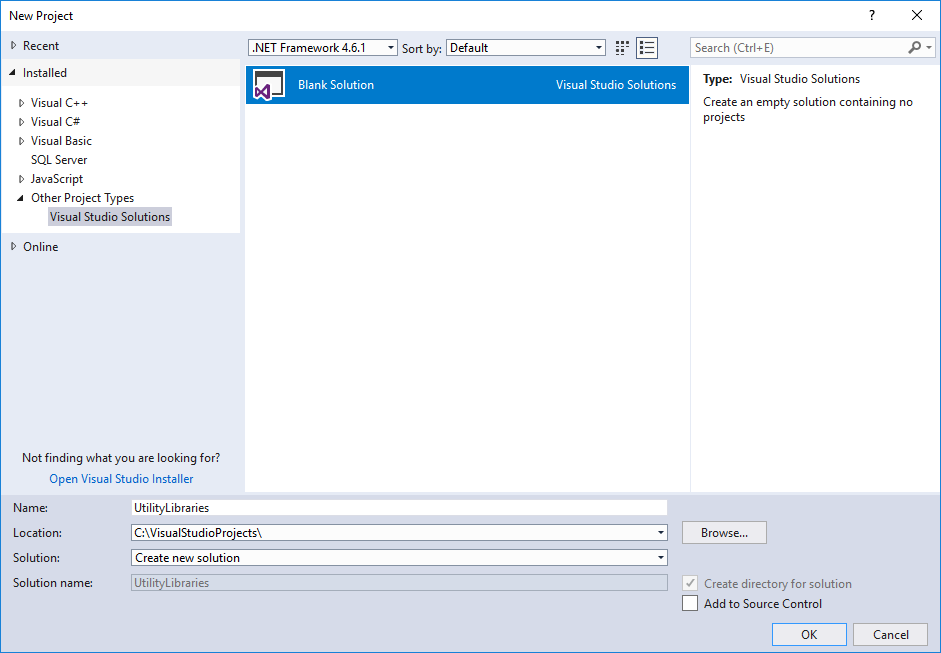Image resolution: width=941 pixels, height=653 pixels.
Task: Switch to medium icons list view
Action: [x=647, y=47]
